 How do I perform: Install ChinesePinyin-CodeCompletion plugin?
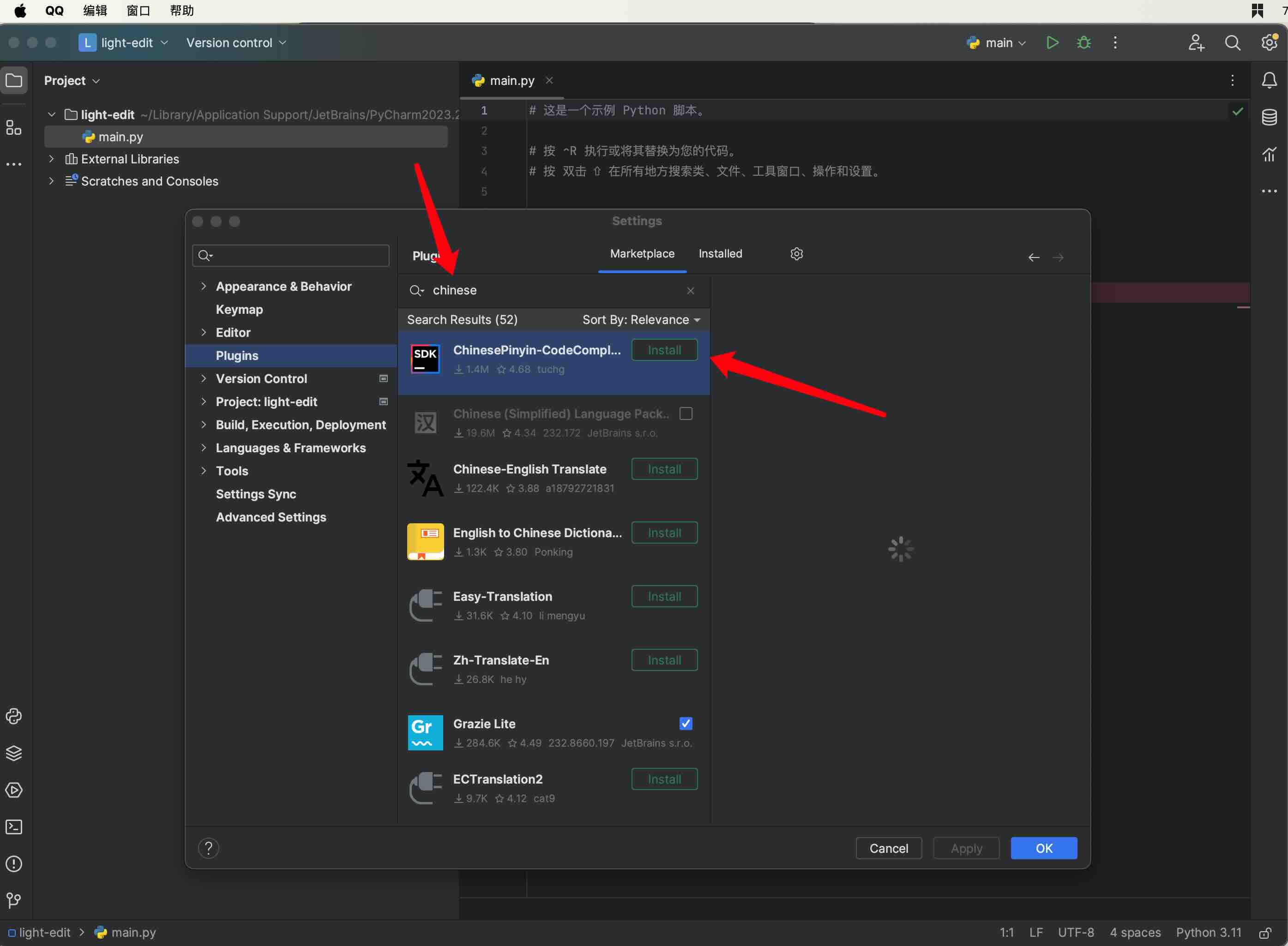pos(664,350)
